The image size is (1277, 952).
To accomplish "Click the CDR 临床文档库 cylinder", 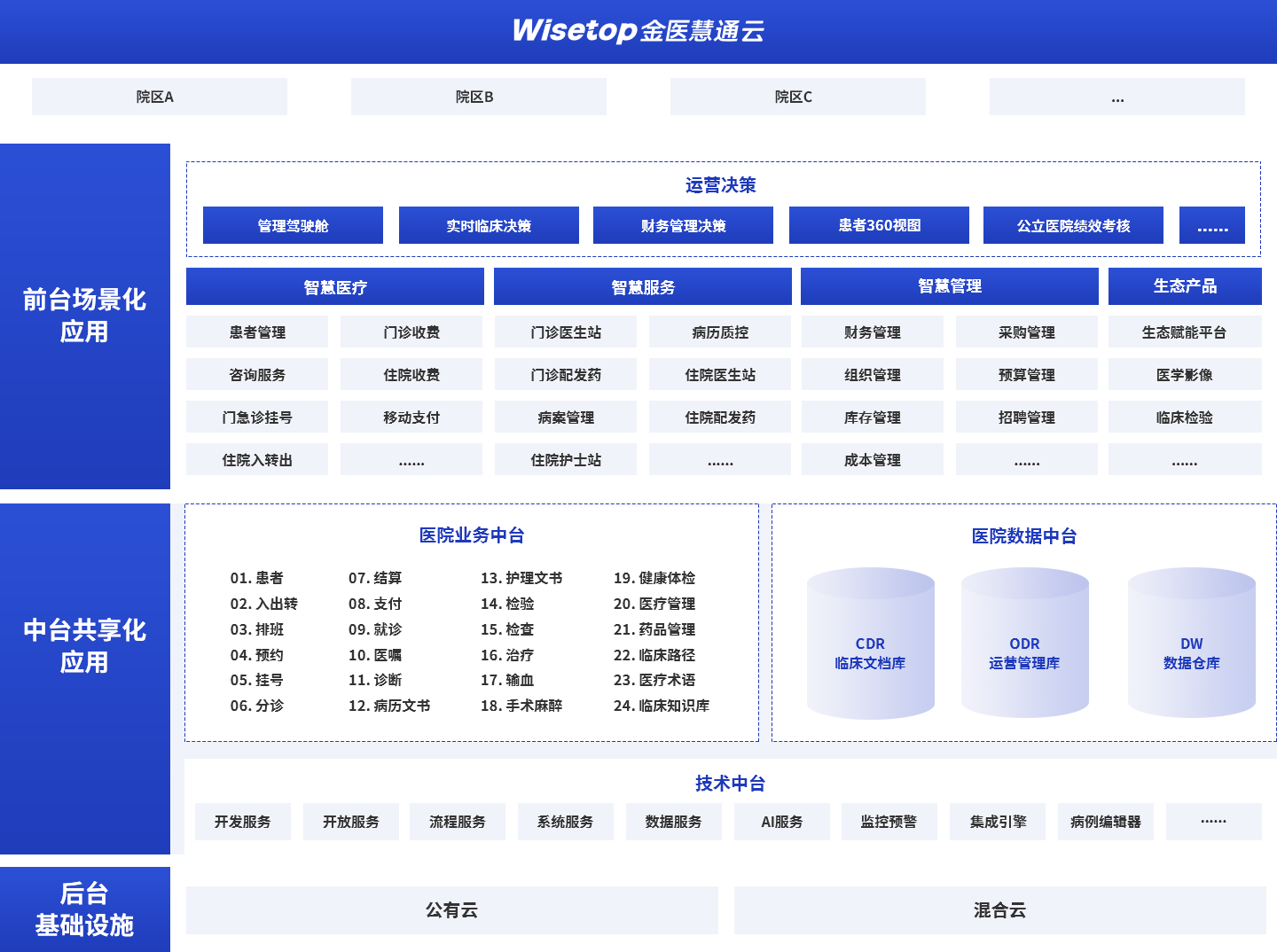I will pos(871,644).
